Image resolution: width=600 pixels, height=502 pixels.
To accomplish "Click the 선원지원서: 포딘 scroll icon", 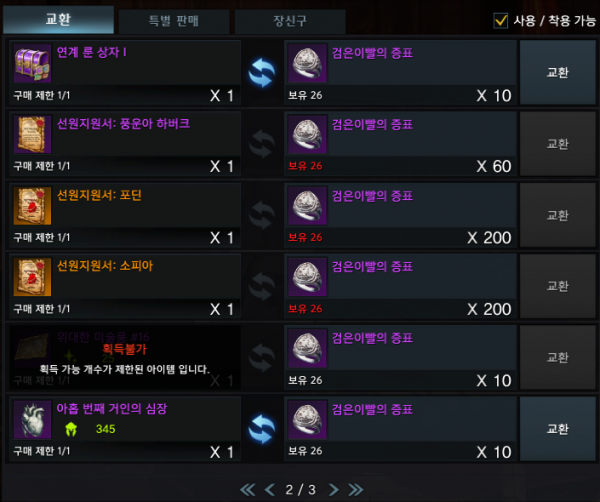I will tap(32, 206).
